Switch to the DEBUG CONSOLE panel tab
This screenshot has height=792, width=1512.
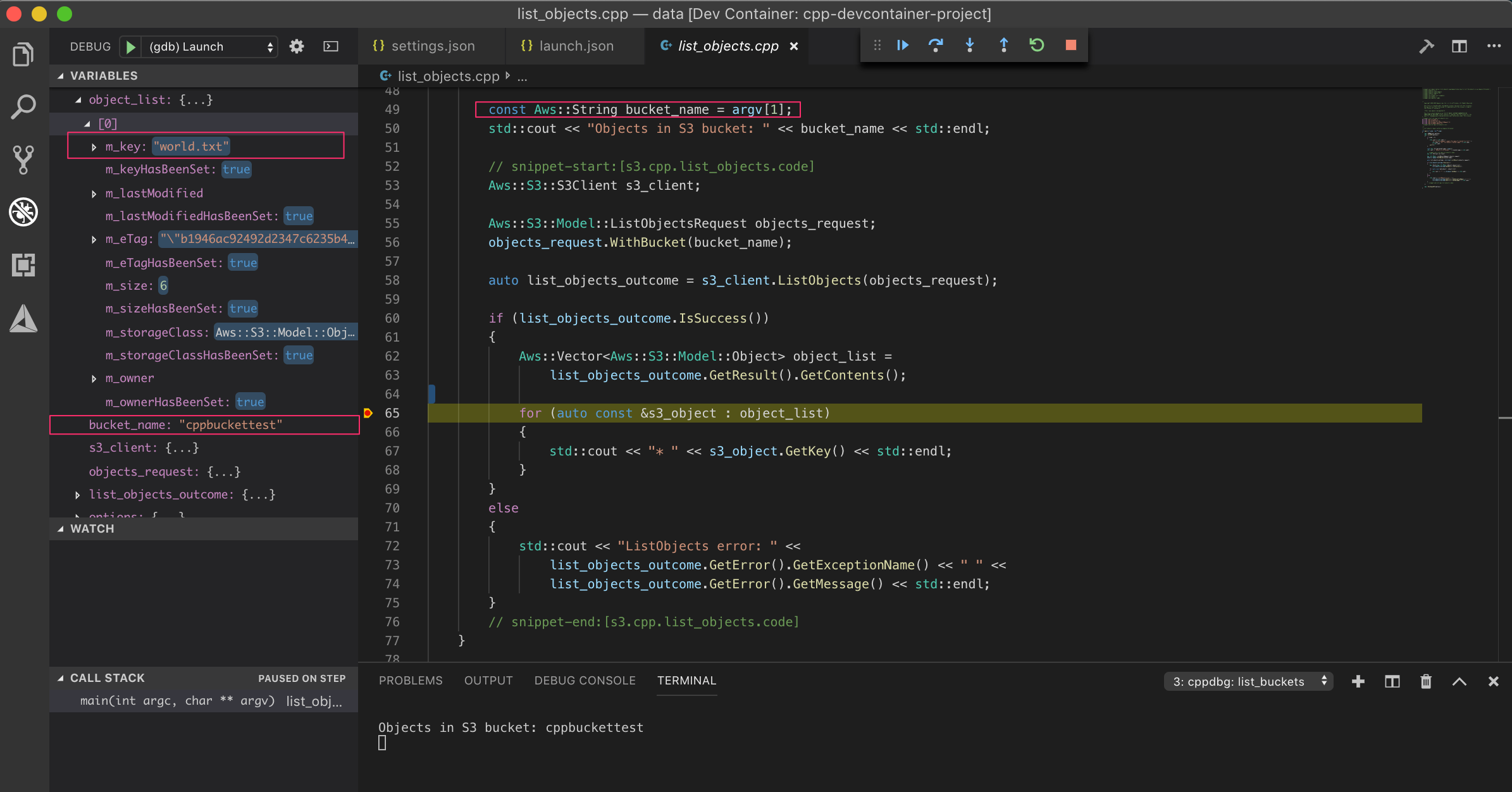pyautogui.click(x=585, y=681)
